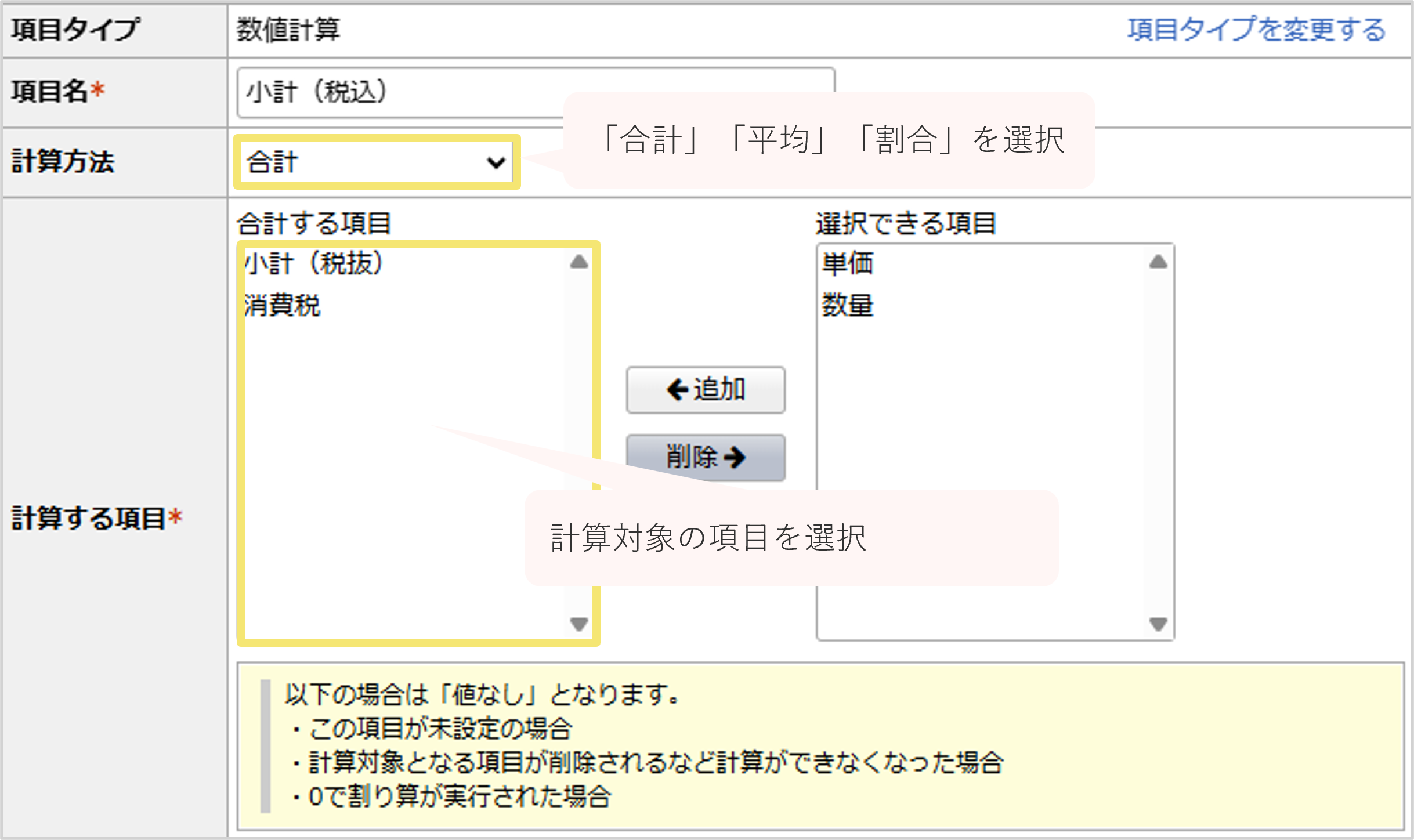Click the left arrow icon on 追加 button
Screen dimensions: 1414x840
pyautogui.click(x=677, y=390)
